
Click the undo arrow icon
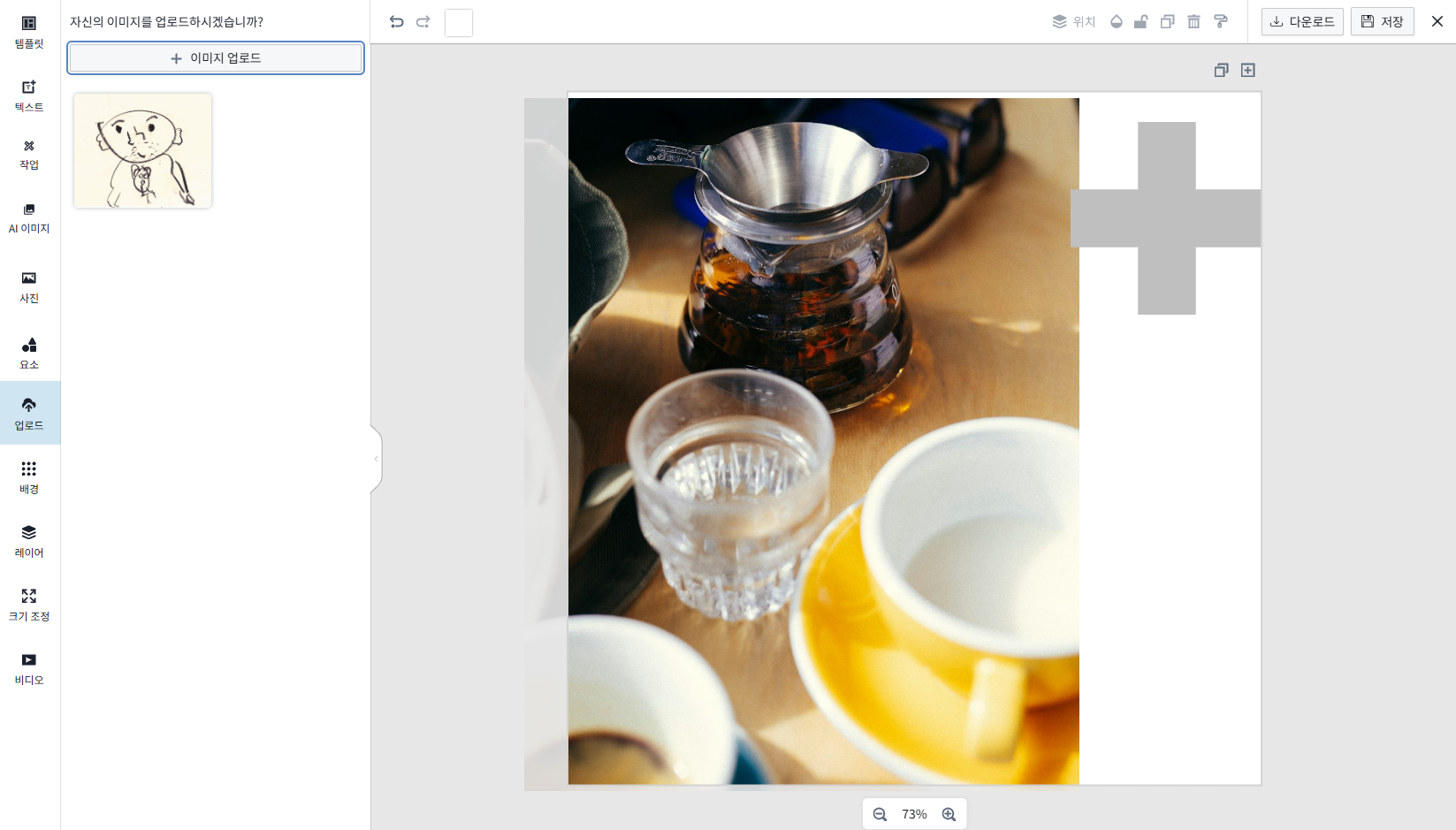396,22
